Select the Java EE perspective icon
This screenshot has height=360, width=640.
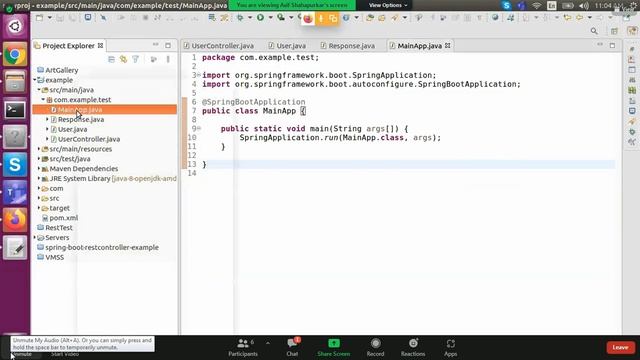click(x=632, y=31)
